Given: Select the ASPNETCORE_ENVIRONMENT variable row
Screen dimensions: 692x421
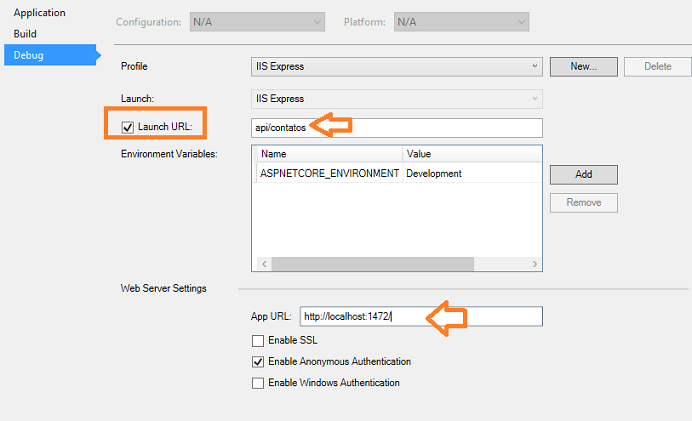Looking at the screenshot, I should coord(399,173).
